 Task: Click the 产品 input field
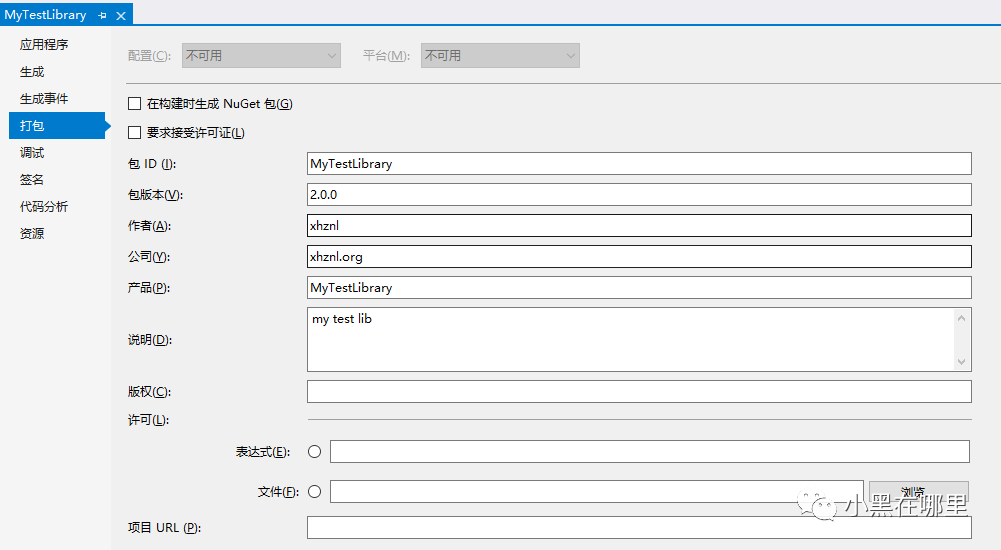click(639, 287)
